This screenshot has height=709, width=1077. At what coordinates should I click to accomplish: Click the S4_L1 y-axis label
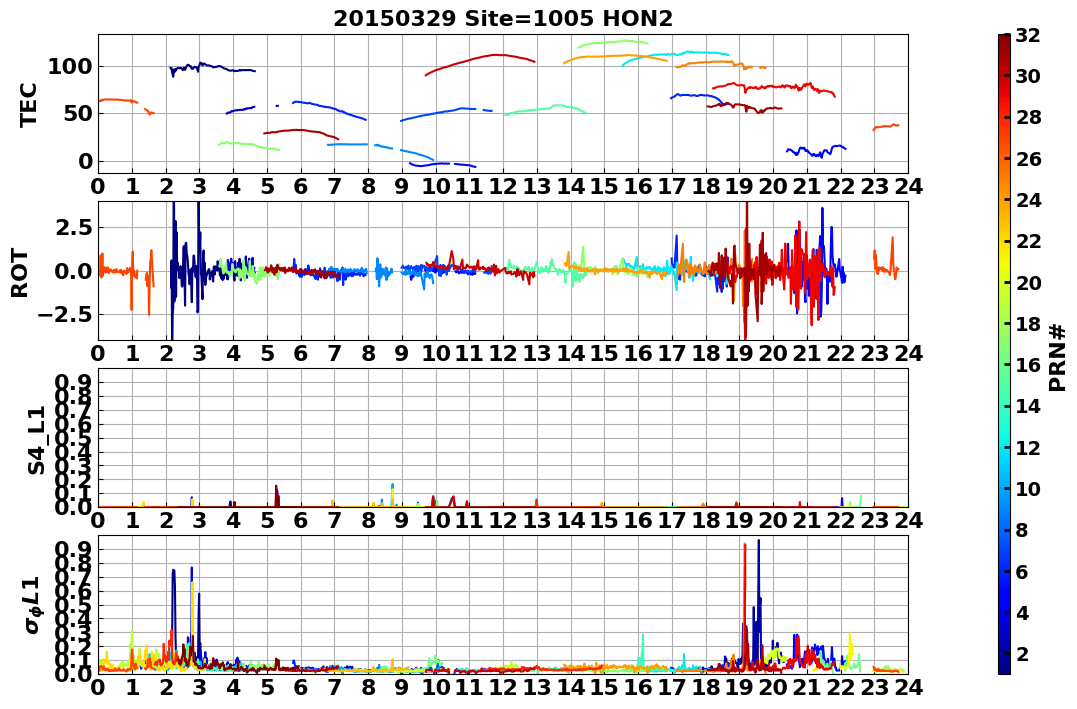[x=36, y=440]
